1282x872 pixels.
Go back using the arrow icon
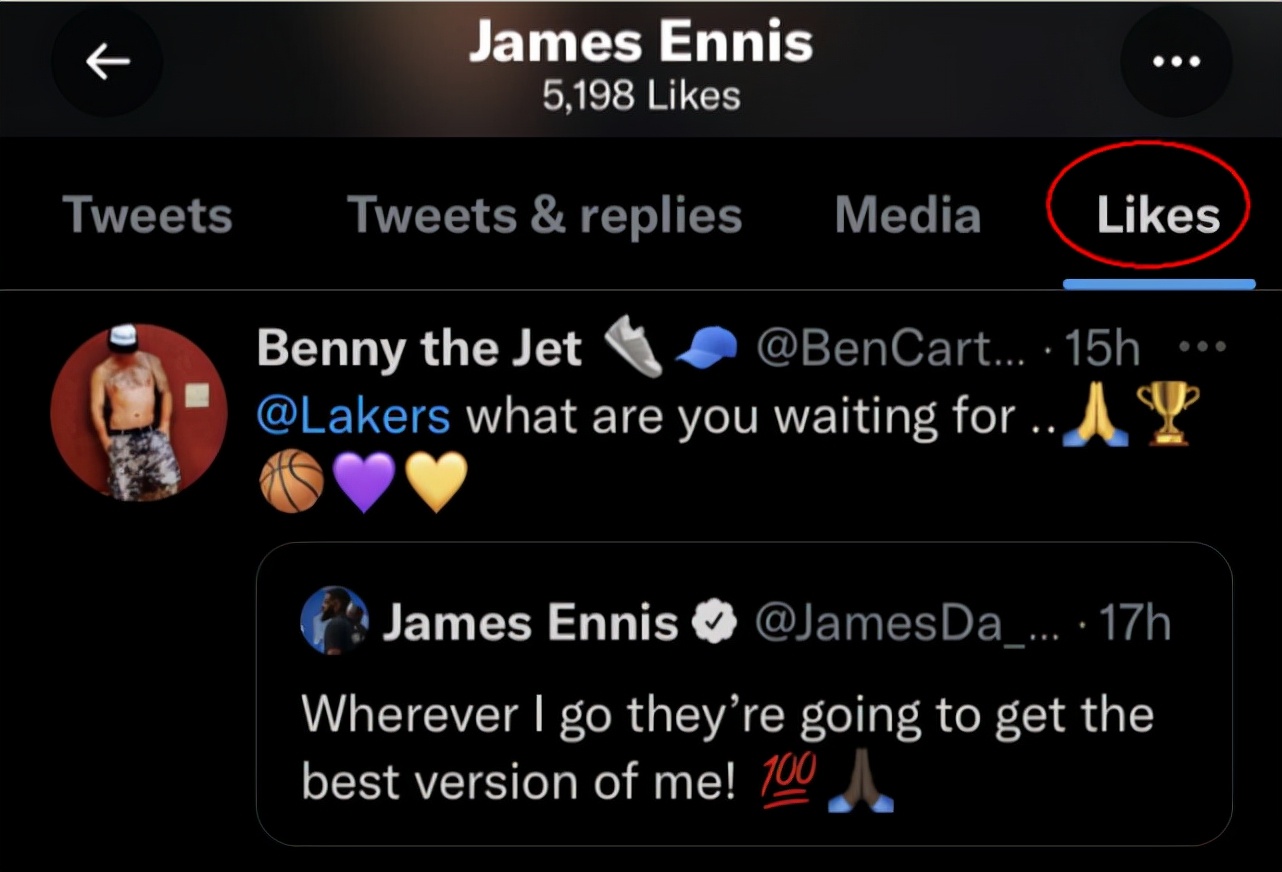tap(107, 63)
